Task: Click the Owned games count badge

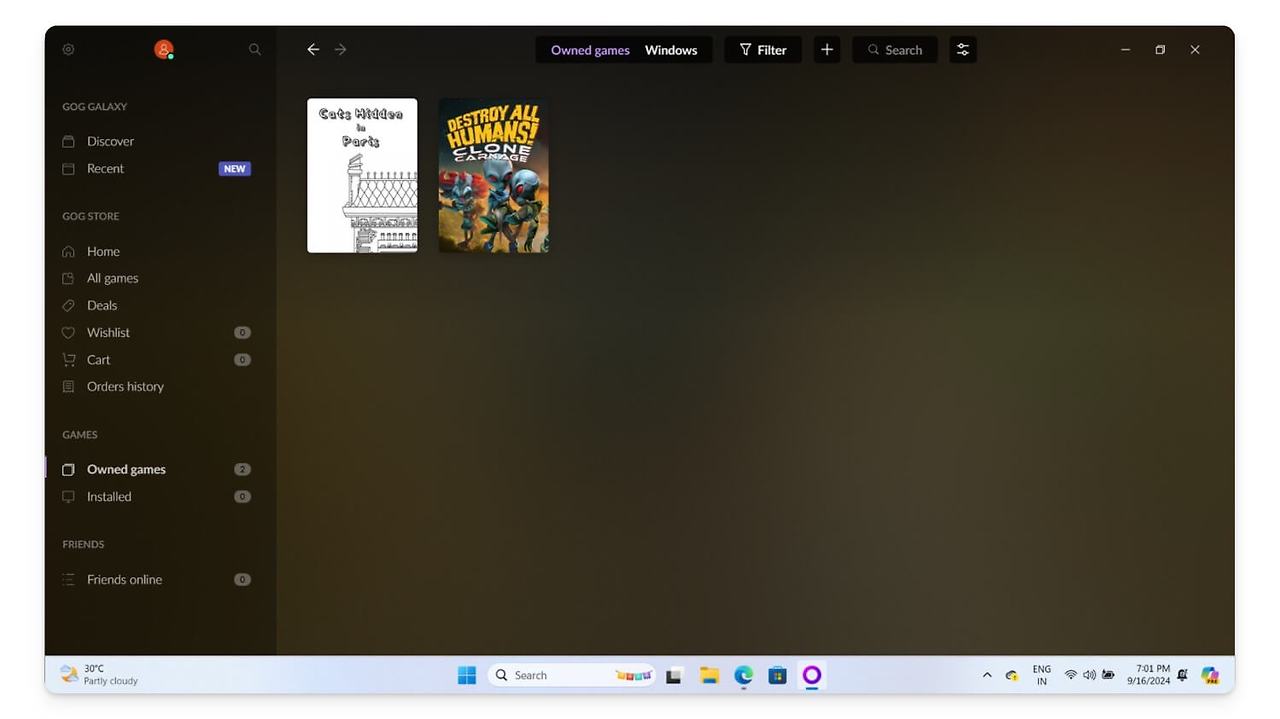Action: pos(242,469)
